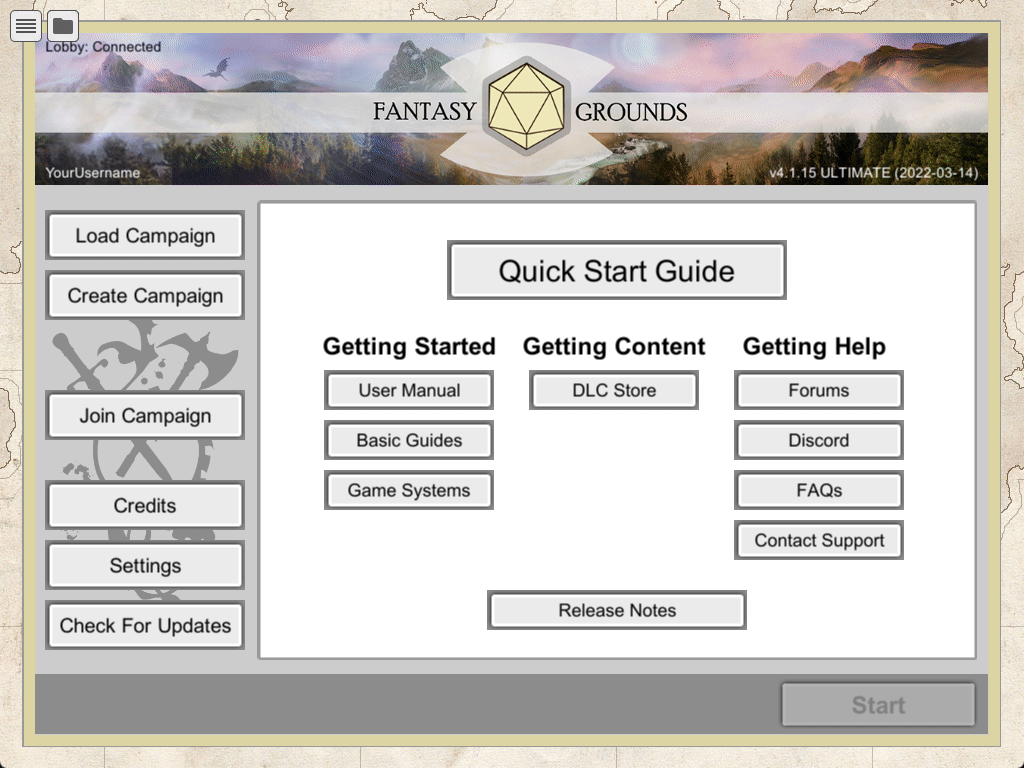Click the 'Getting Help' heading

click(814, 346)
